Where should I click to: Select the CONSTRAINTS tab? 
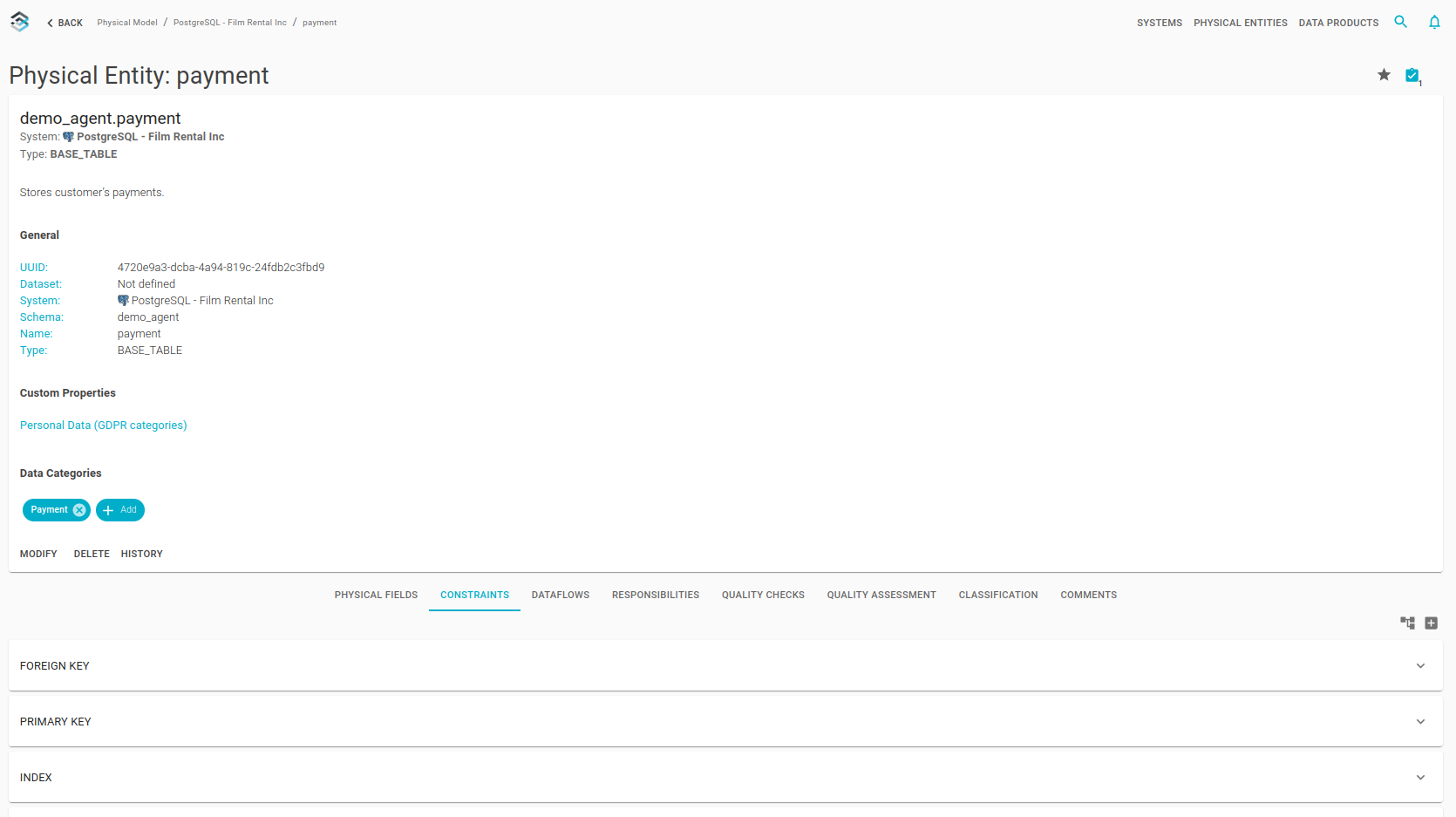474,595
